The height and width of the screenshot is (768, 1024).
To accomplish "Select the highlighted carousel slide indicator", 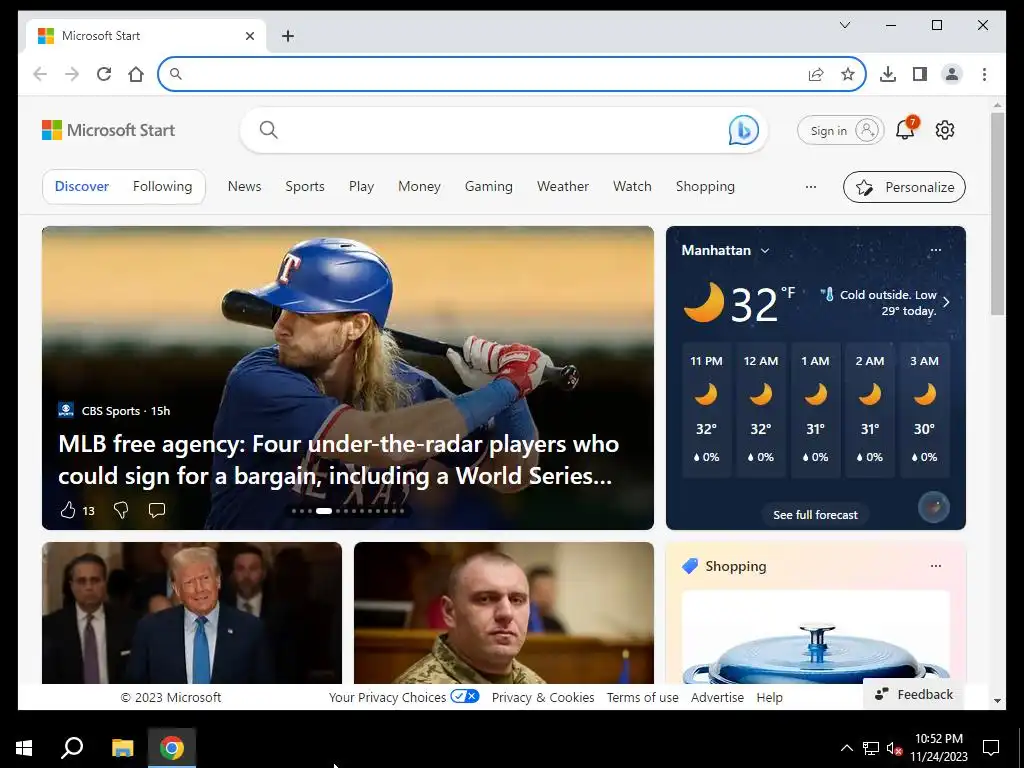I will pos(324,511).
